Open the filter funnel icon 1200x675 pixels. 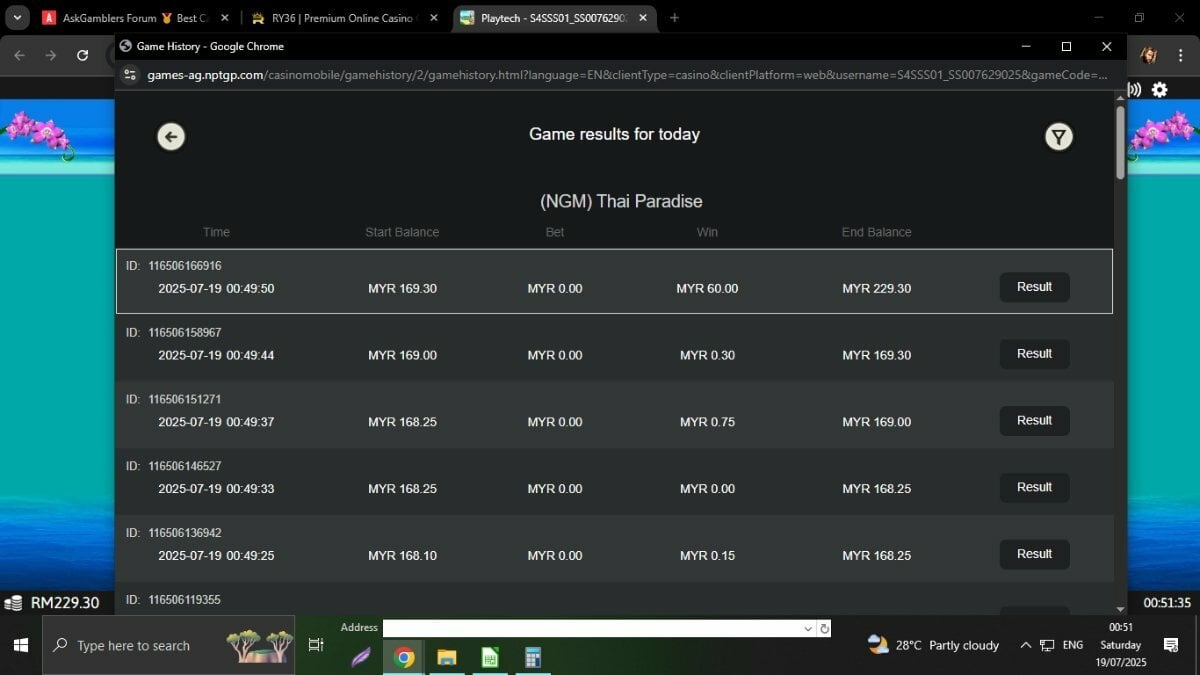tap(1059, 137)
